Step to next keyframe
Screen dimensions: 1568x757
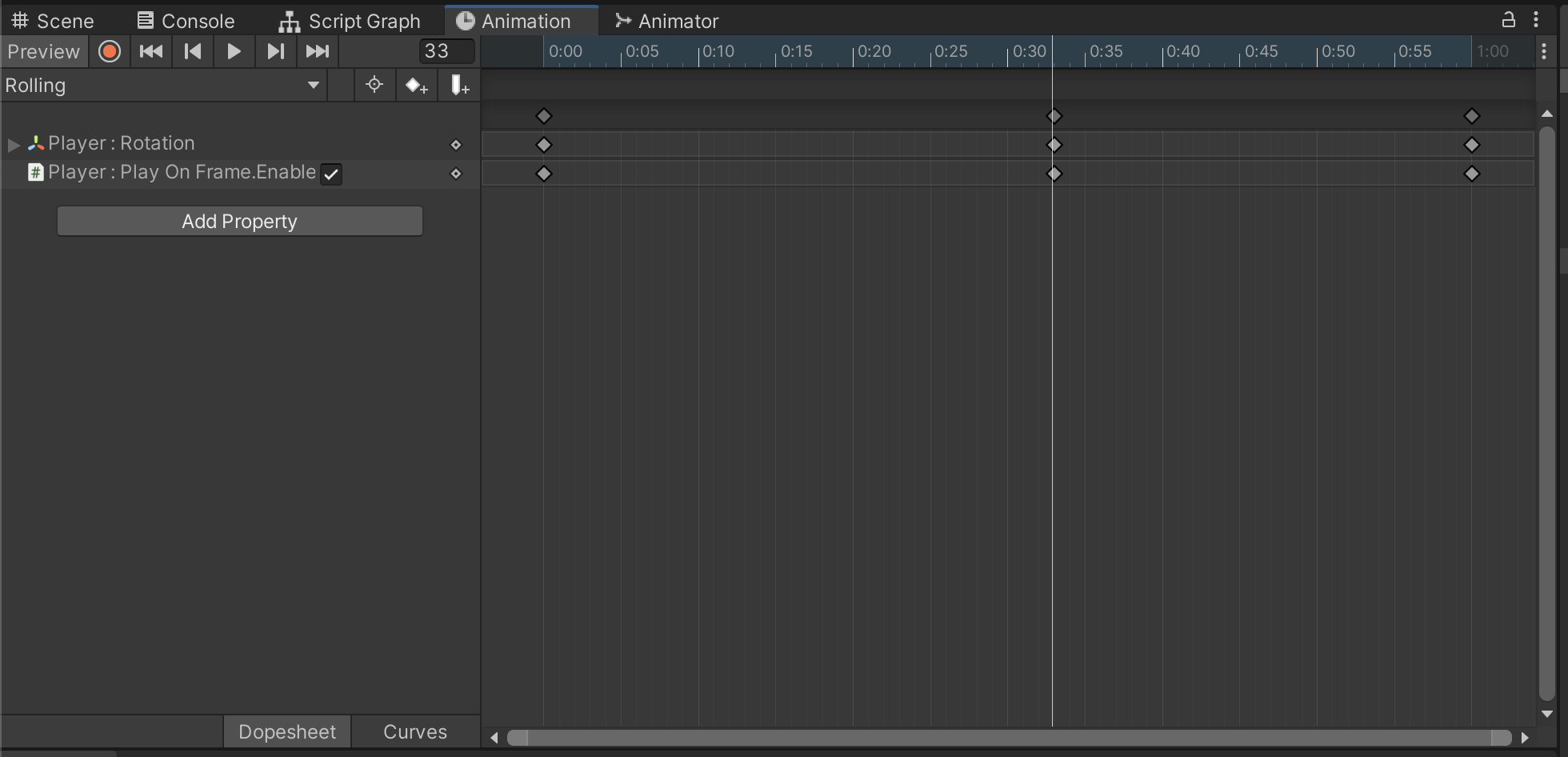(x=276, y=51)
